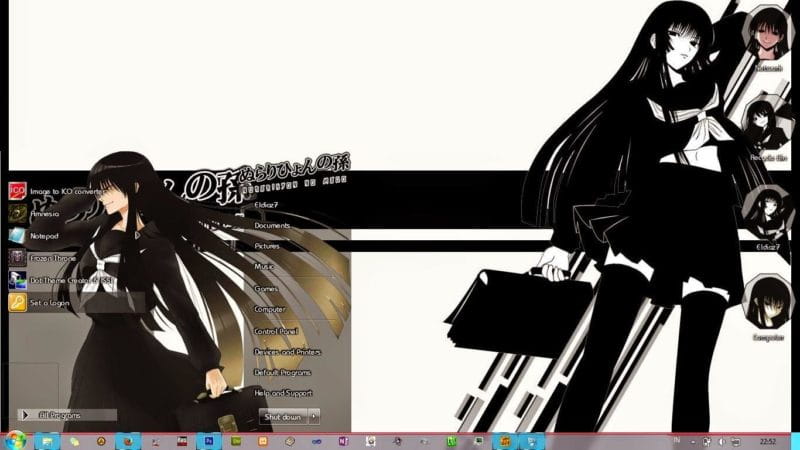Click the taskbar clock showing 22:52

tap(772, 440)
